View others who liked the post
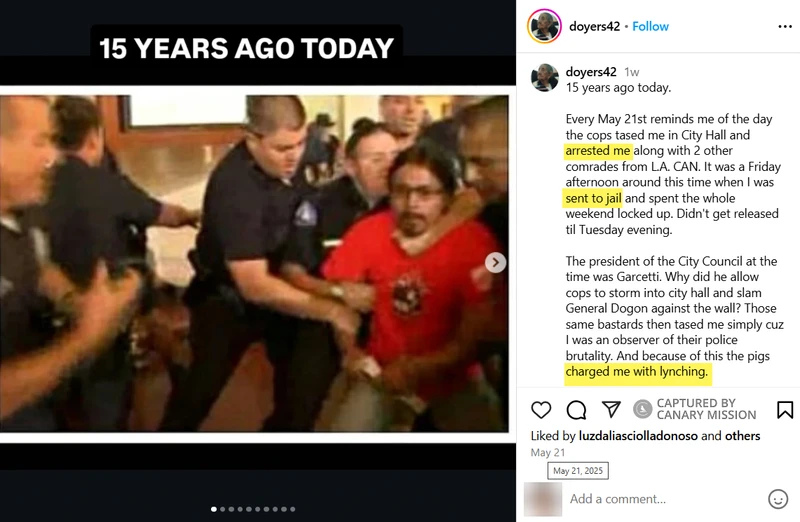The height and width of the screenshot is (522, 800). [742, 436]
